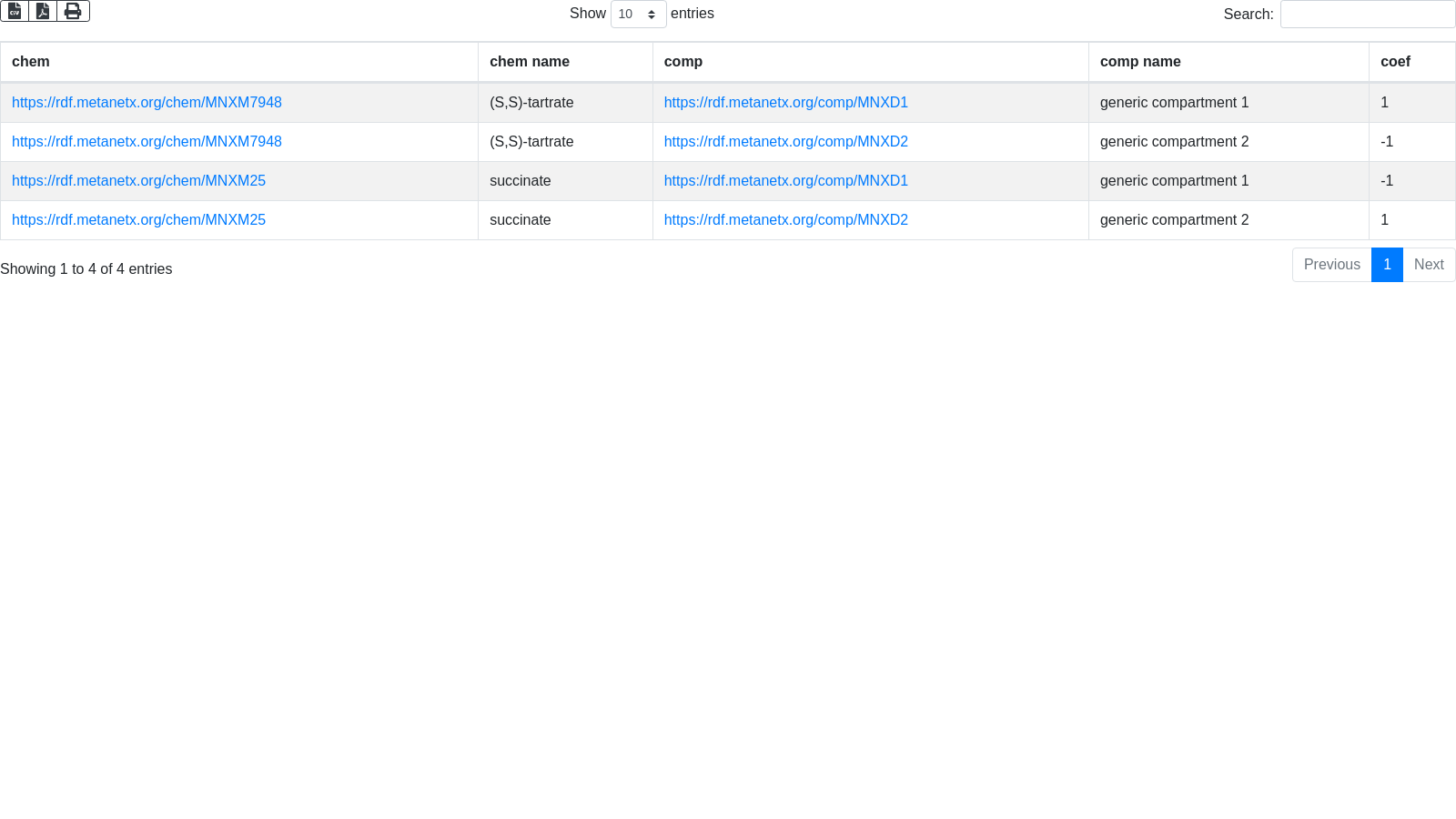Open the MNXD1 compartment link in the succinate row
The height and width of the screenshot is (819, 1456).
[785, 181]
